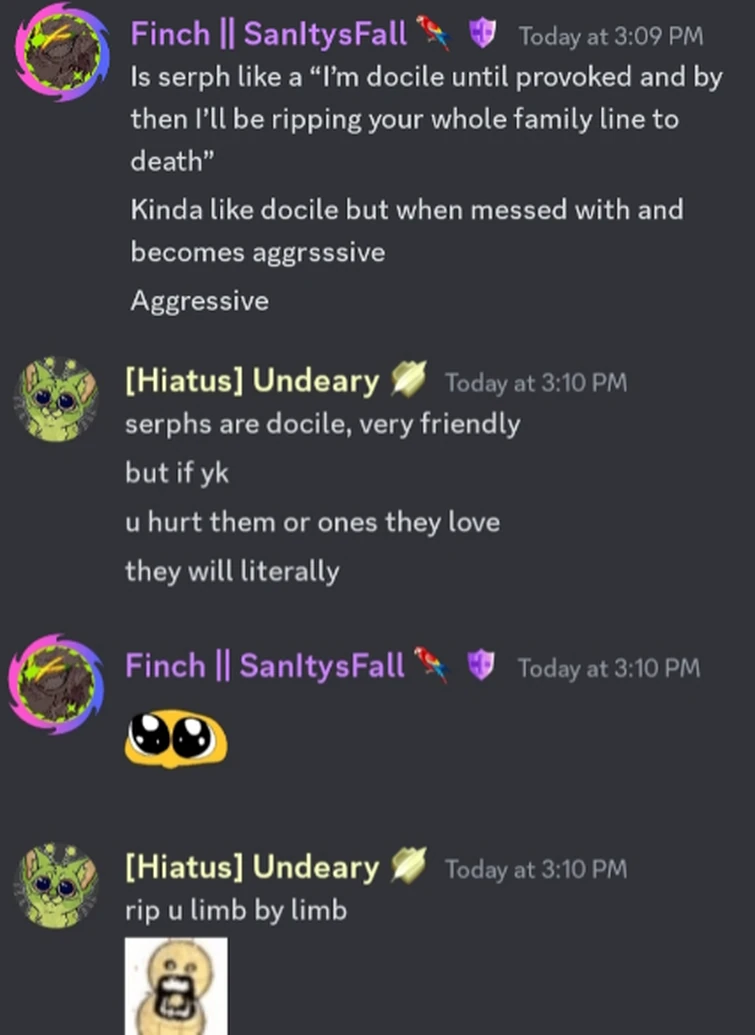Open the profile of the first '[Hiatus] Undeary' username
The width and height of the screenshot is (755, 1035).
coord(252,381)
